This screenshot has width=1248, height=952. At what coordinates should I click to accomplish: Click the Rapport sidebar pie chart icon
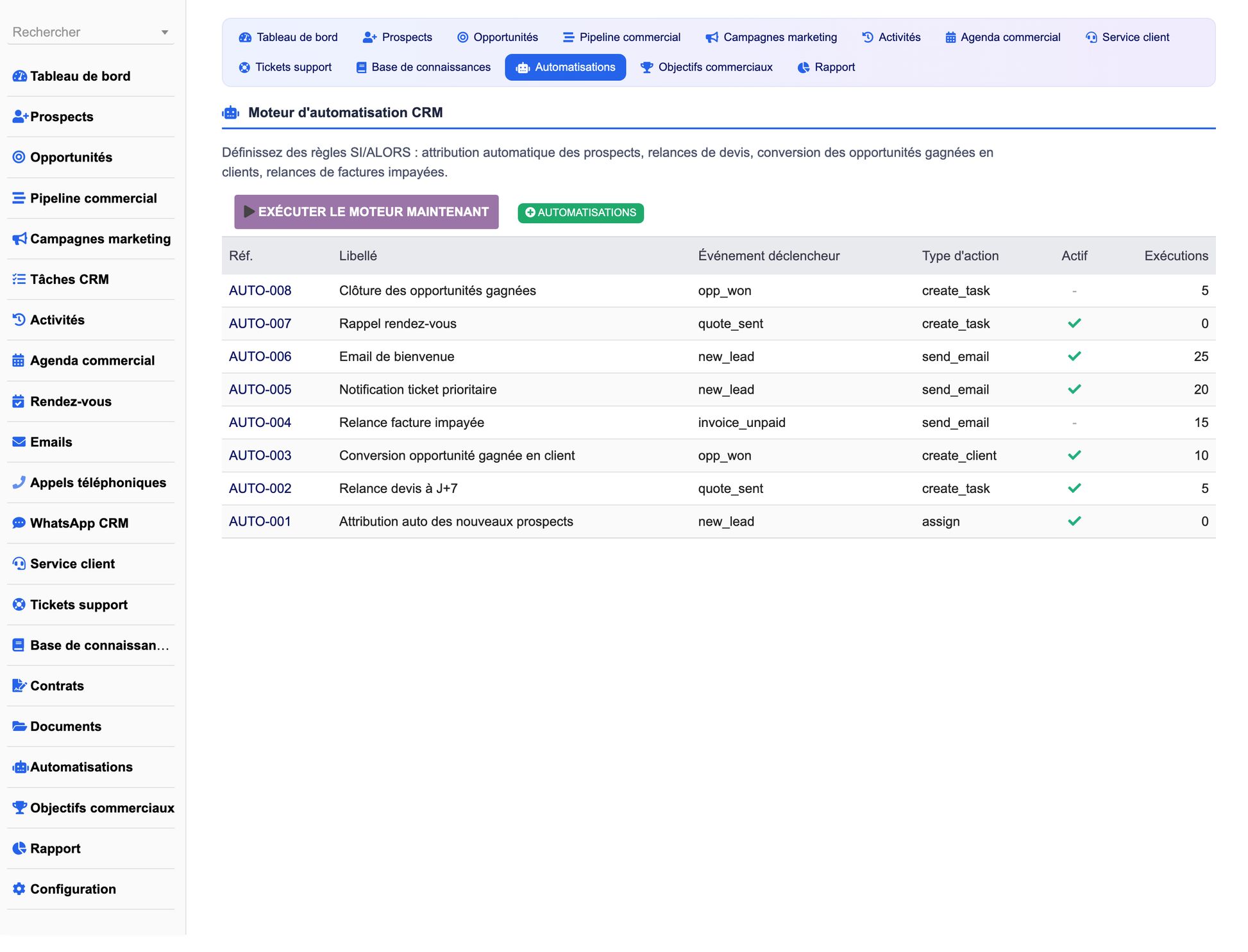(x=19, y=848)
